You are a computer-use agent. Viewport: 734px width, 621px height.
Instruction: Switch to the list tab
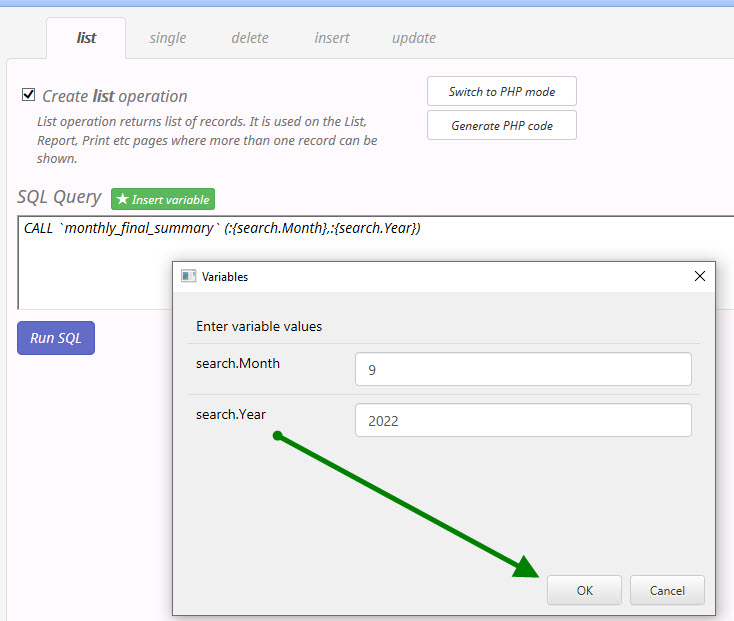click(86, 38)
